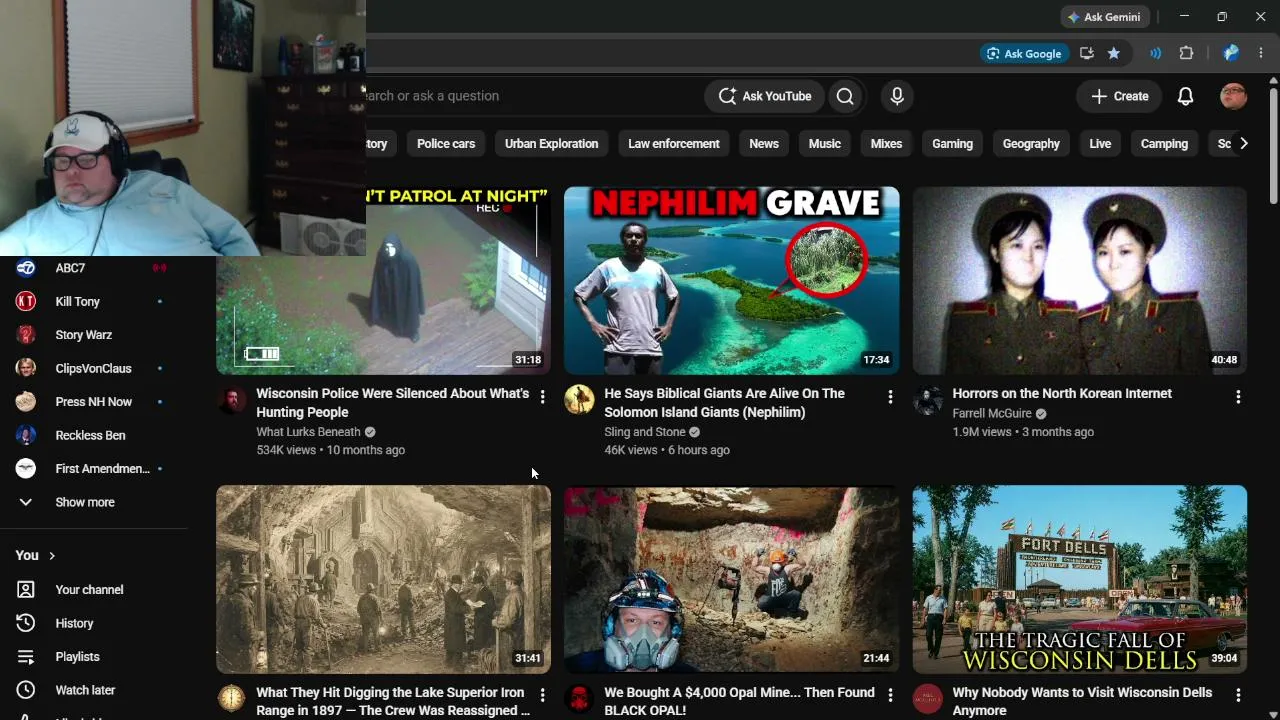Select the Live filter chip
Image resolution: width=1280 pixels, height=720 pixels.
click(x=1100, y=144)
